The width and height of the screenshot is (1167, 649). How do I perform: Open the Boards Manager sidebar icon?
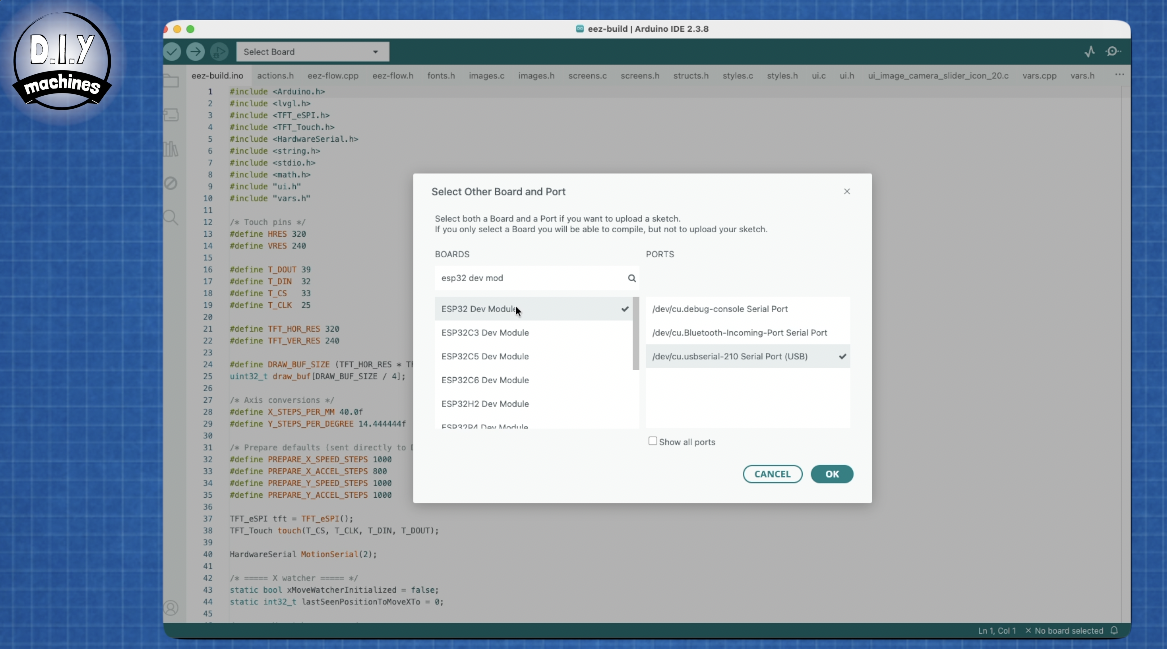[171, 115]
